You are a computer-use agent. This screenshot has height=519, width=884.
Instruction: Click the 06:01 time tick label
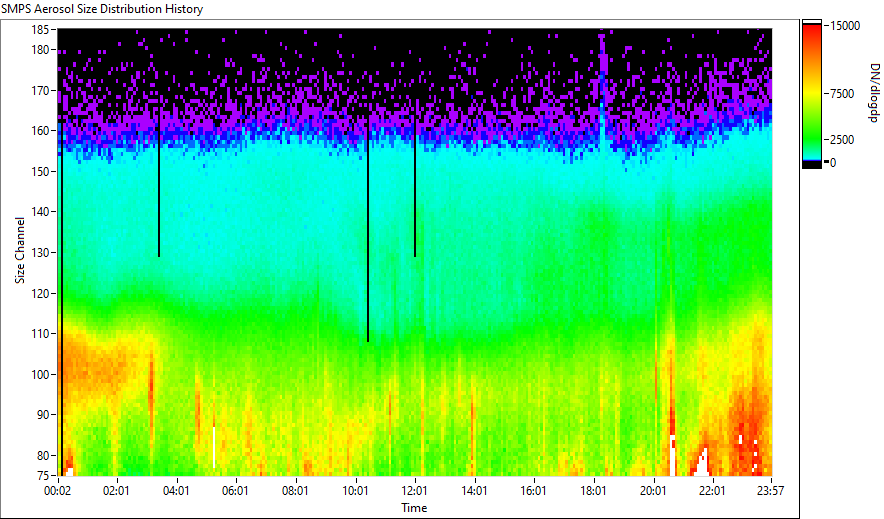[x=235, y=491]
